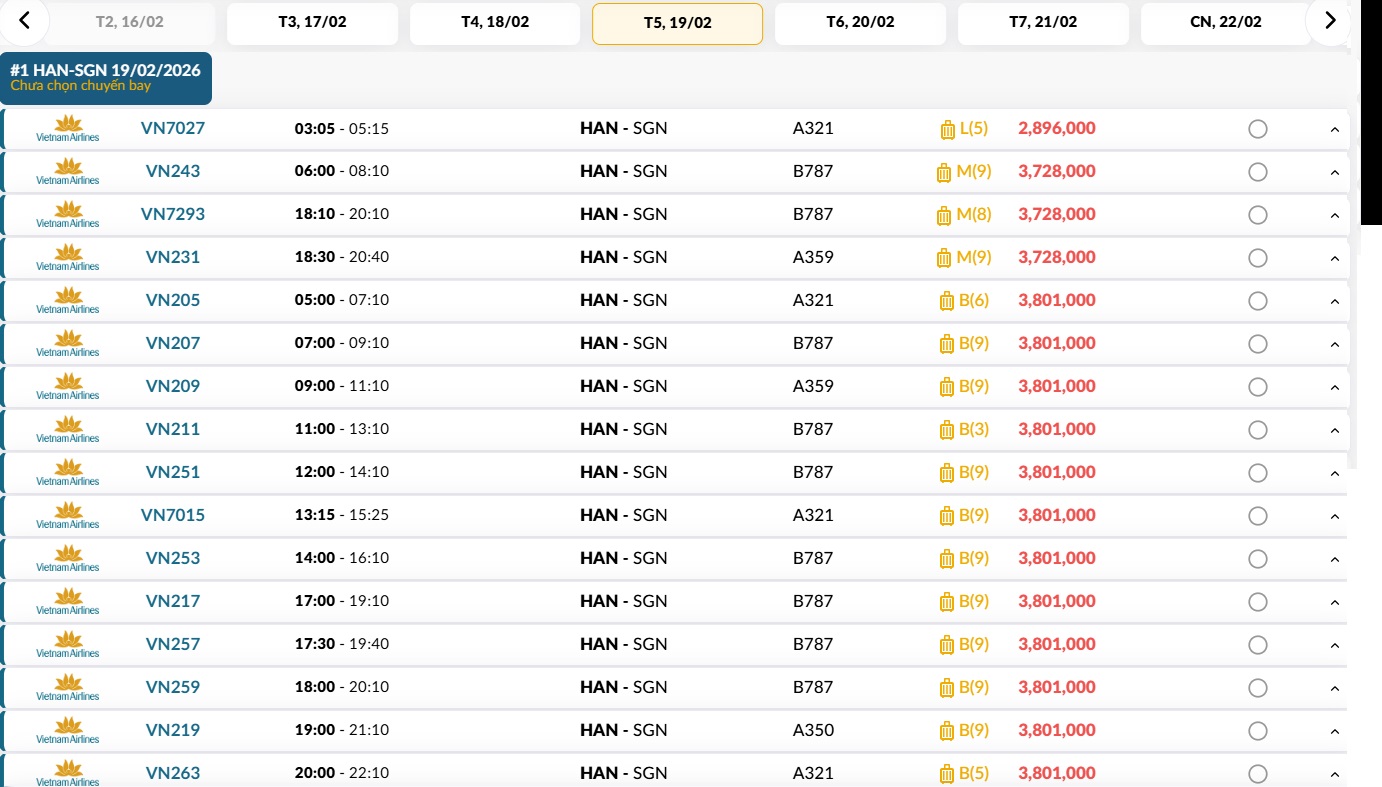Switch to the T6, 20/02 date tab
The image size is (1382, 787).
[x=860, y=23]
